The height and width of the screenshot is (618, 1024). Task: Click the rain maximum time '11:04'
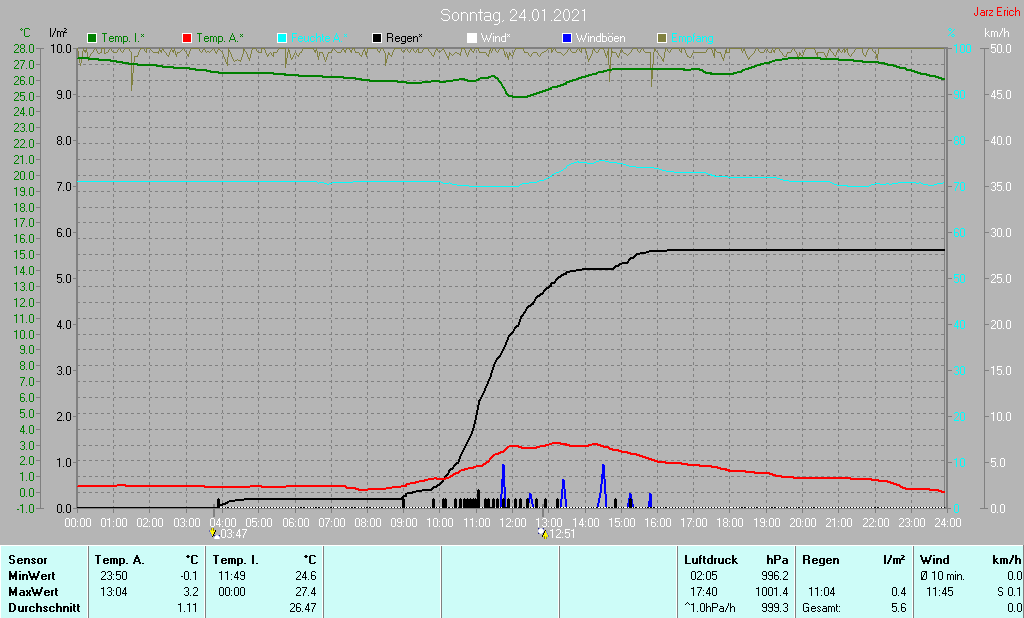(x=822, y=592)
